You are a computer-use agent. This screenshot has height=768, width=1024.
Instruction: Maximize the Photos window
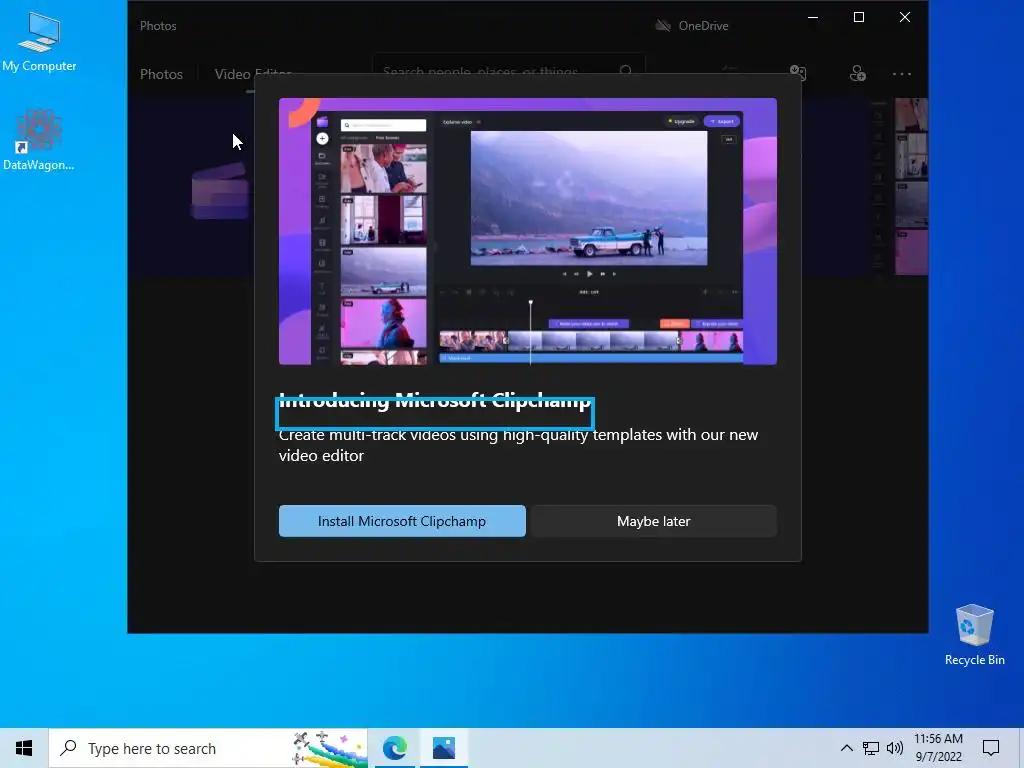[x=859, y=18]
